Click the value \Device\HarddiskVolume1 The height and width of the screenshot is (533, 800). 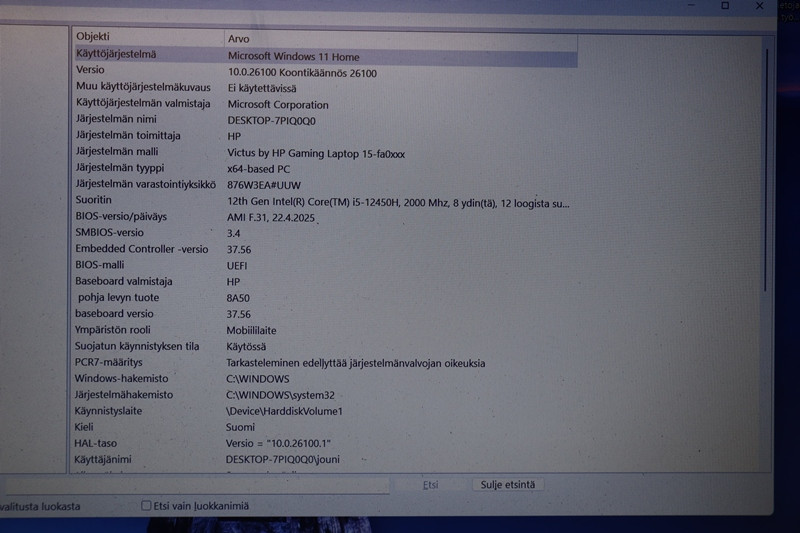(284, 411)
